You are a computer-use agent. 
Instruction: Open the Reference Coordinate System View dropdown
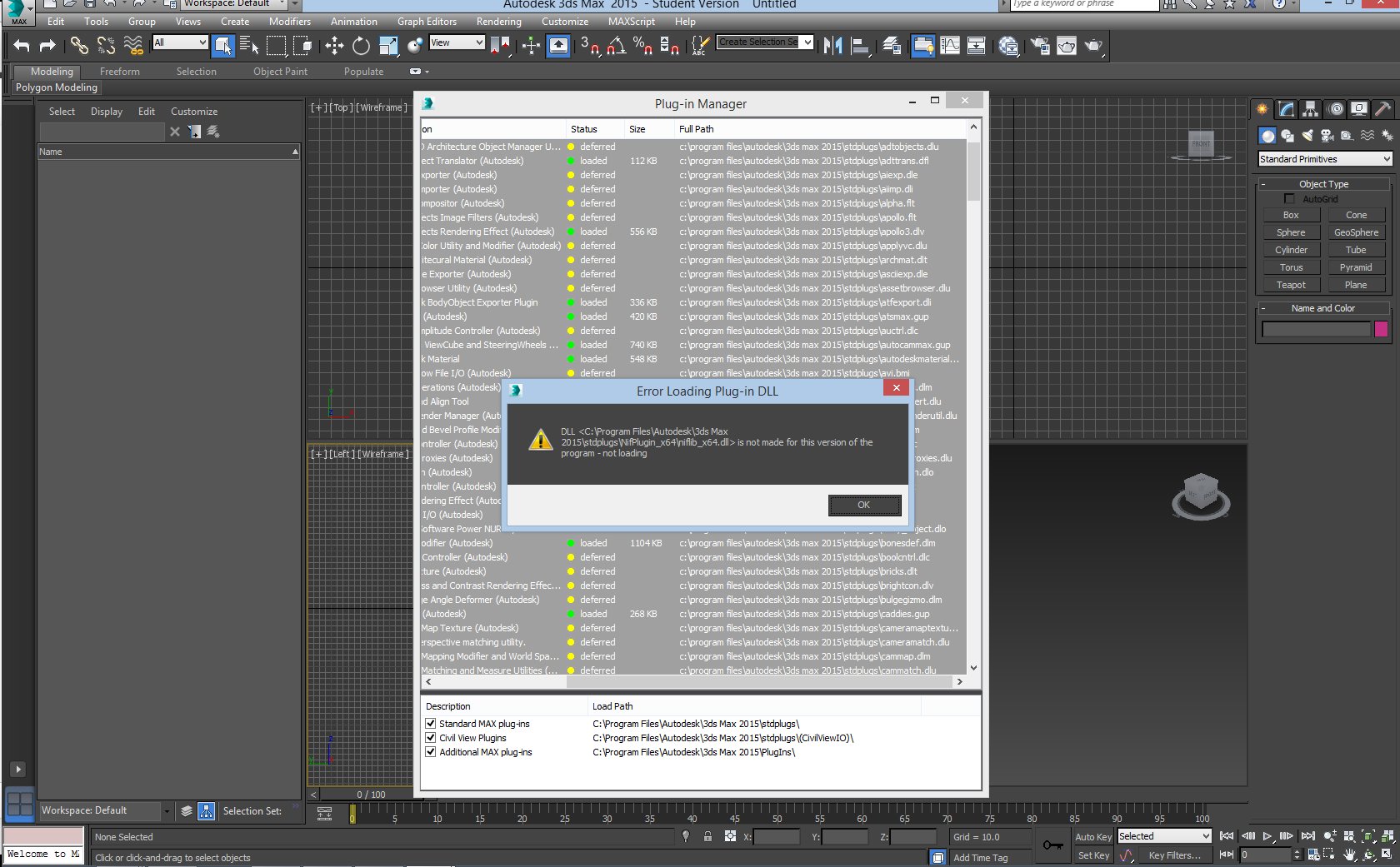point(457,42)
